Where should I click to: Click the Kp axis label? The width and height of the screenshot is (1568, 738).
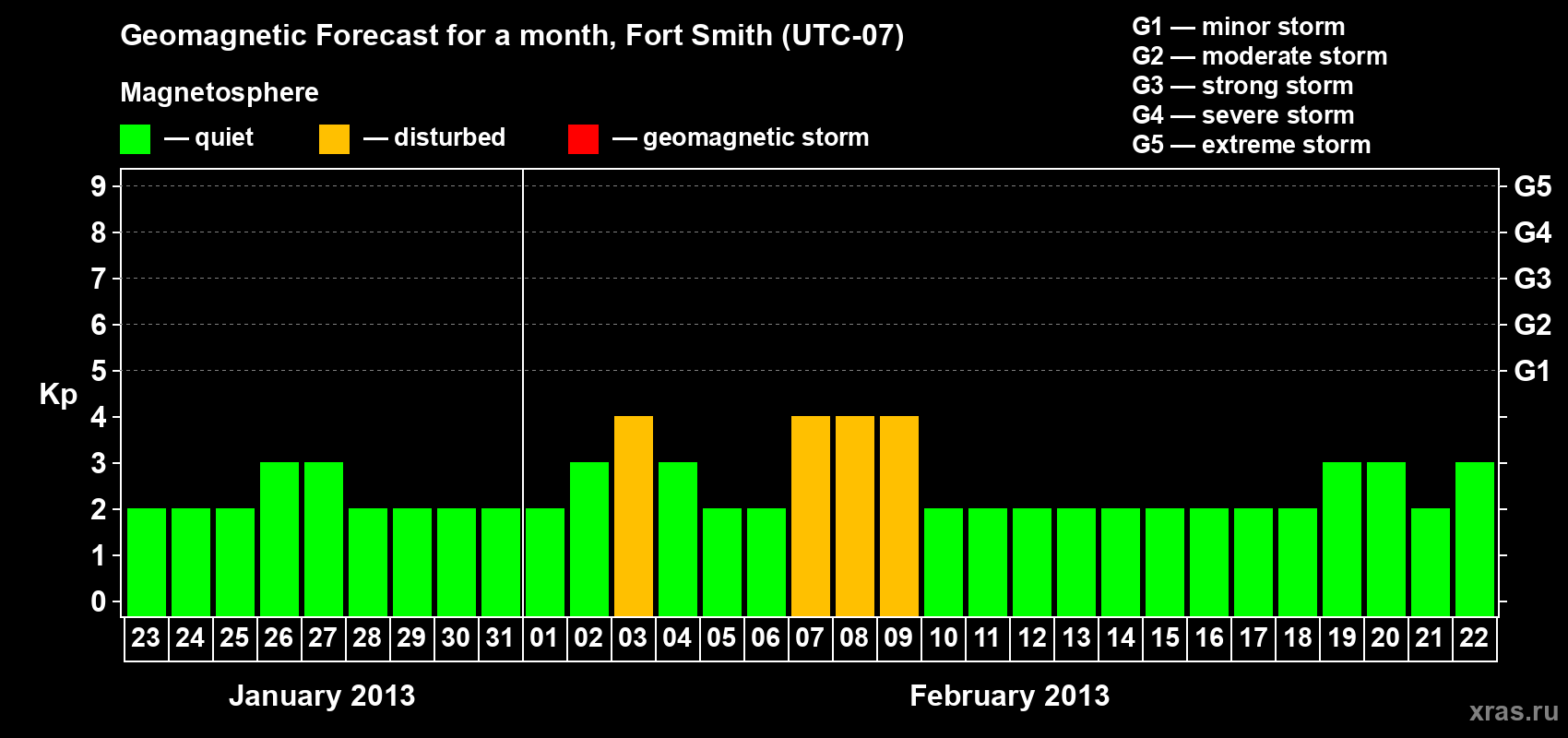click(x=58, y=395)
